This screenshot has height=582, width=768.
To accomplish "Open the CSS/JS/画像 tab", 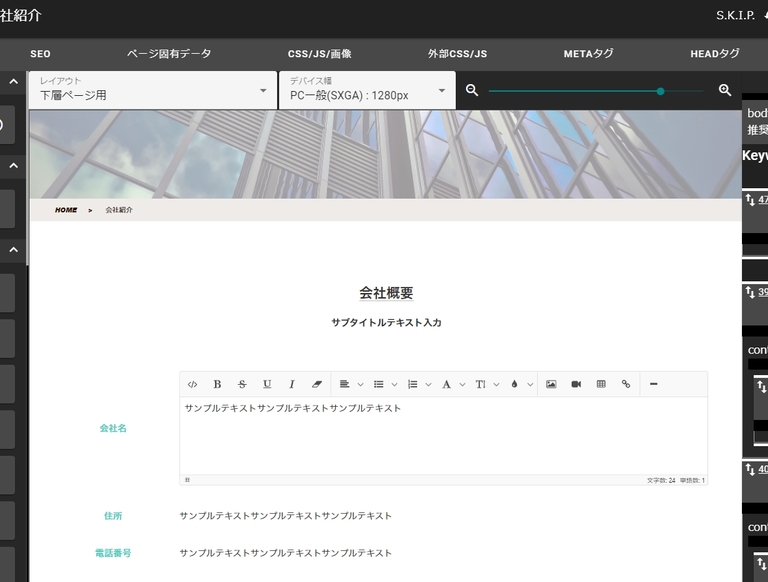I will (319, 54).
